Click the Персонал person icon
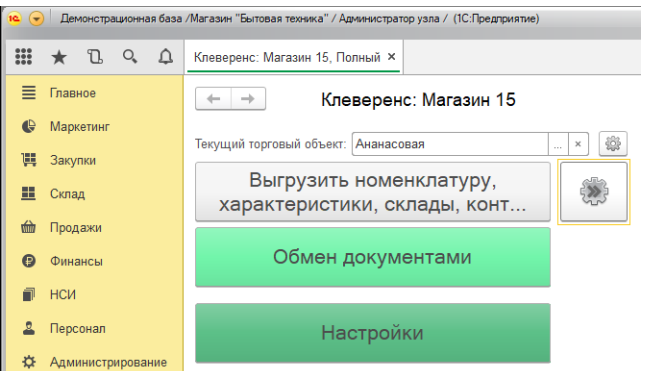This screenshot has height=371, width=657. coord(28,328)
